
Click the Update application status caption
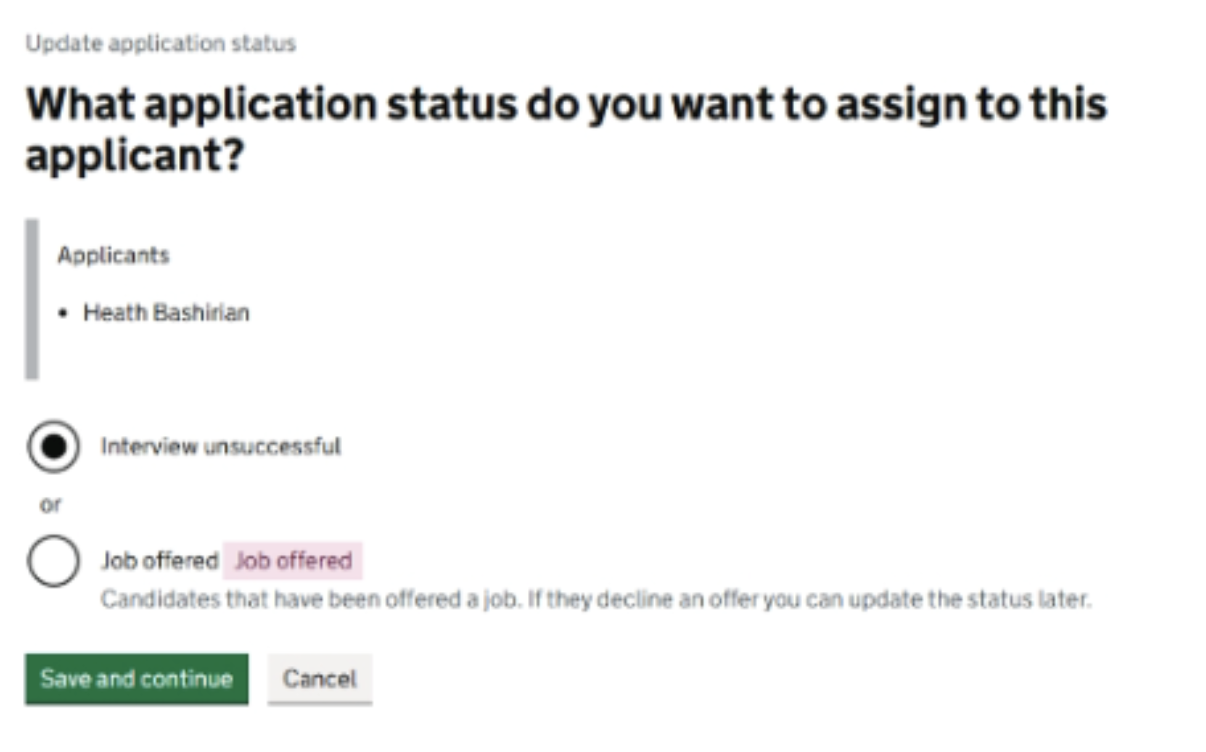coord(160,44)
